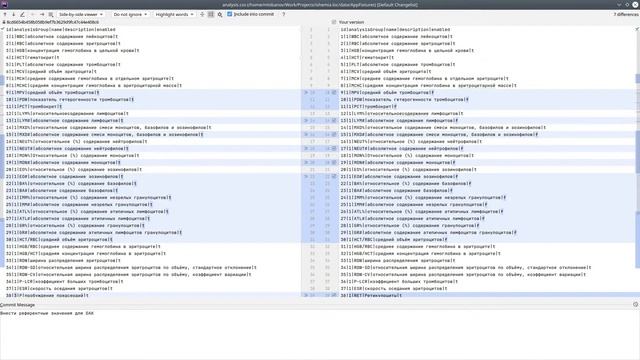Image resolution: width=640 pixels, height=360 pixels.
Task: Click the right arrow in diff toolbar
Action: coord(42,14)
